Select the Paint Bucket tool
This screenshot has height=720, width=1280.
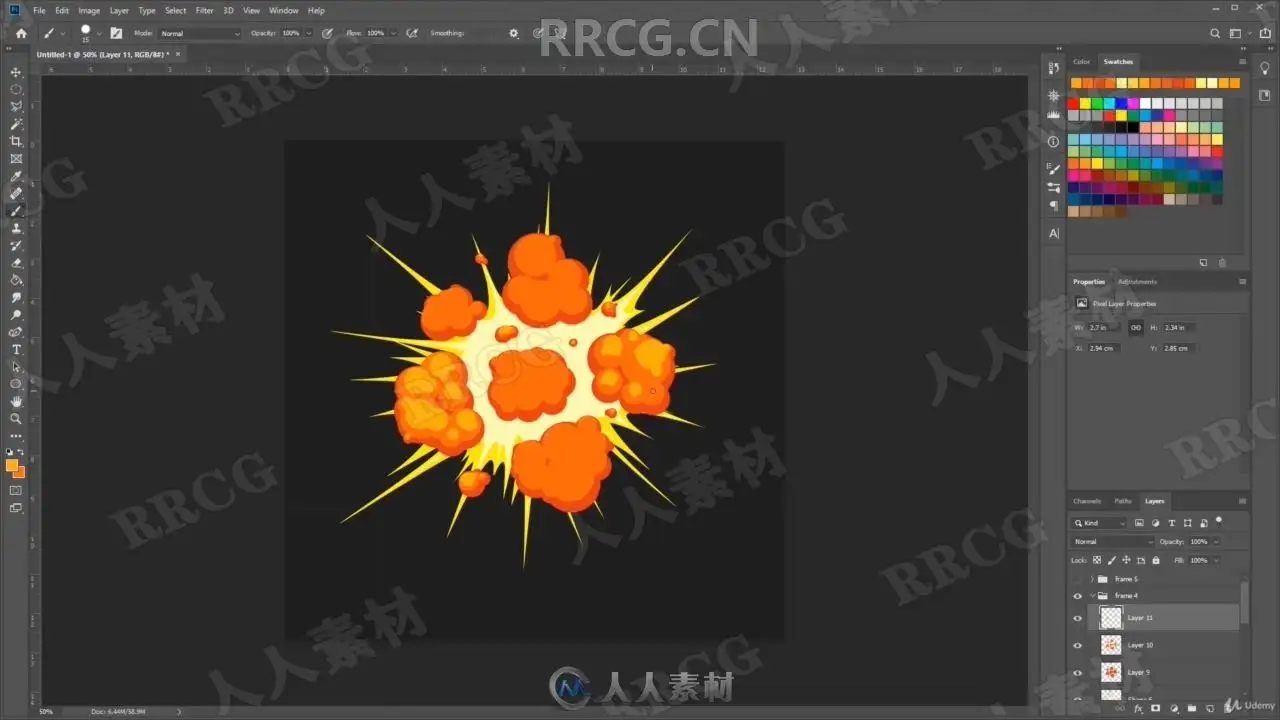16,280
